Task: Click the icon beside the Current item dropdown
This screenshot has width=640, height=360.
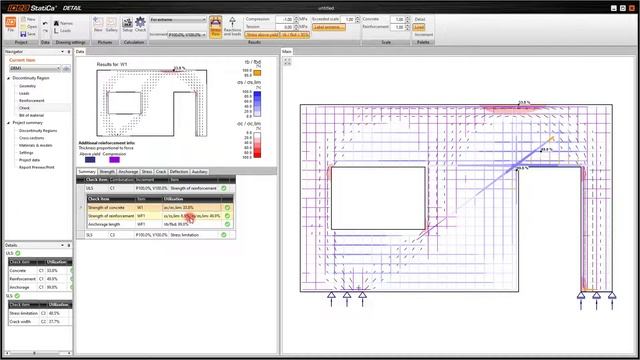Action: coord(66,68)
